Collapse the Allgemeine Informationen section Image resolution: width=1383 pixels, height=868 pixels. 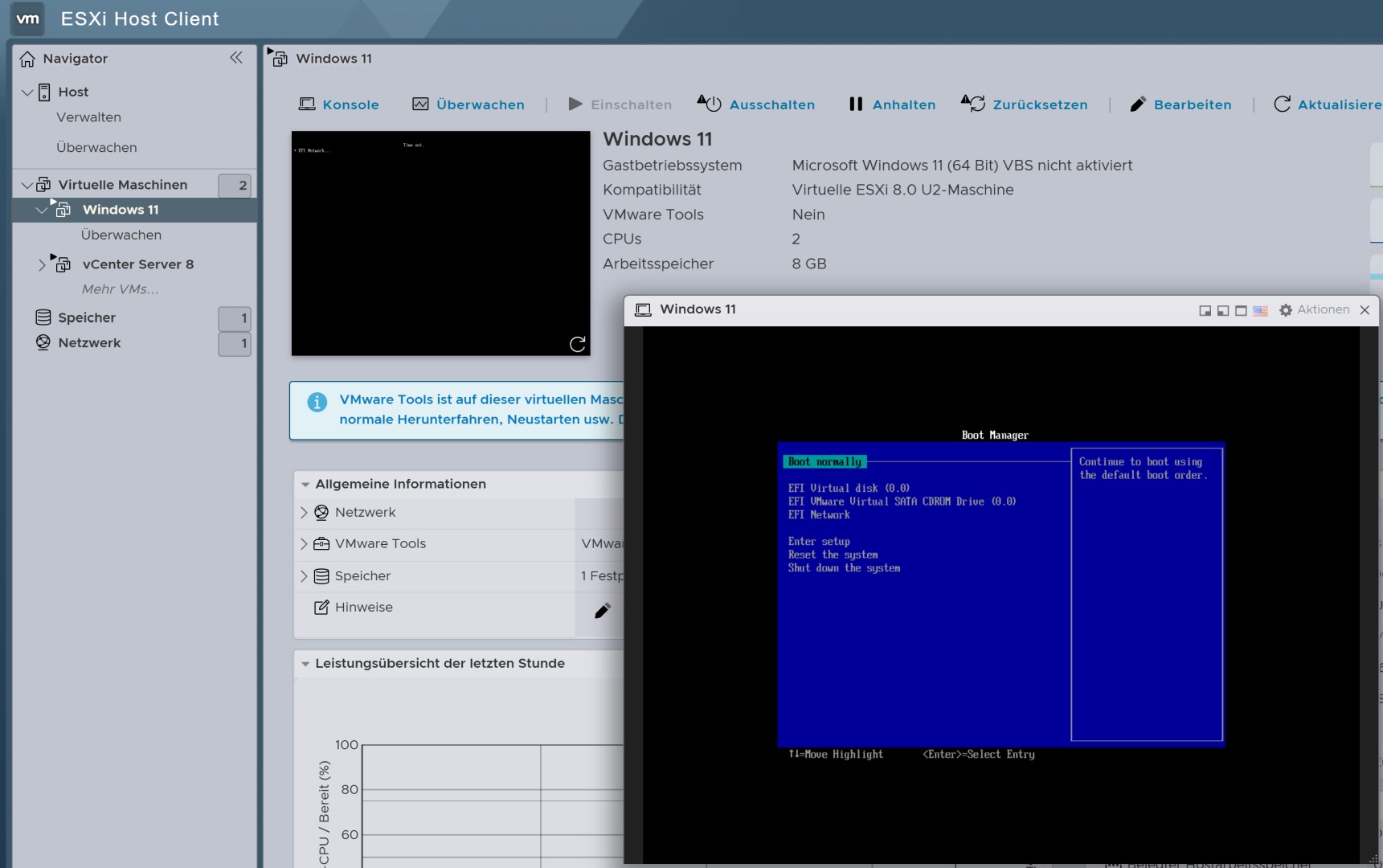(x=305, y=485)
